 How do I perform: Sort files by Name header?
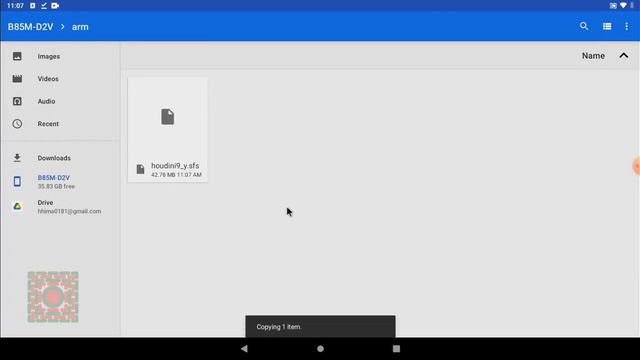pyautogui.click(x=593, y=56)
